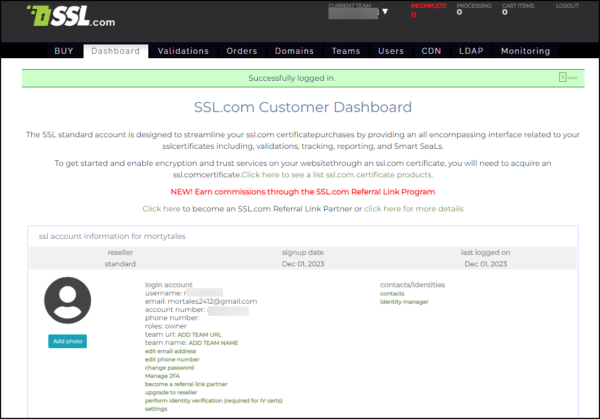The image size is (600, 419).
Task: Click the 'last logged on' column label
Action: point(485,253)
